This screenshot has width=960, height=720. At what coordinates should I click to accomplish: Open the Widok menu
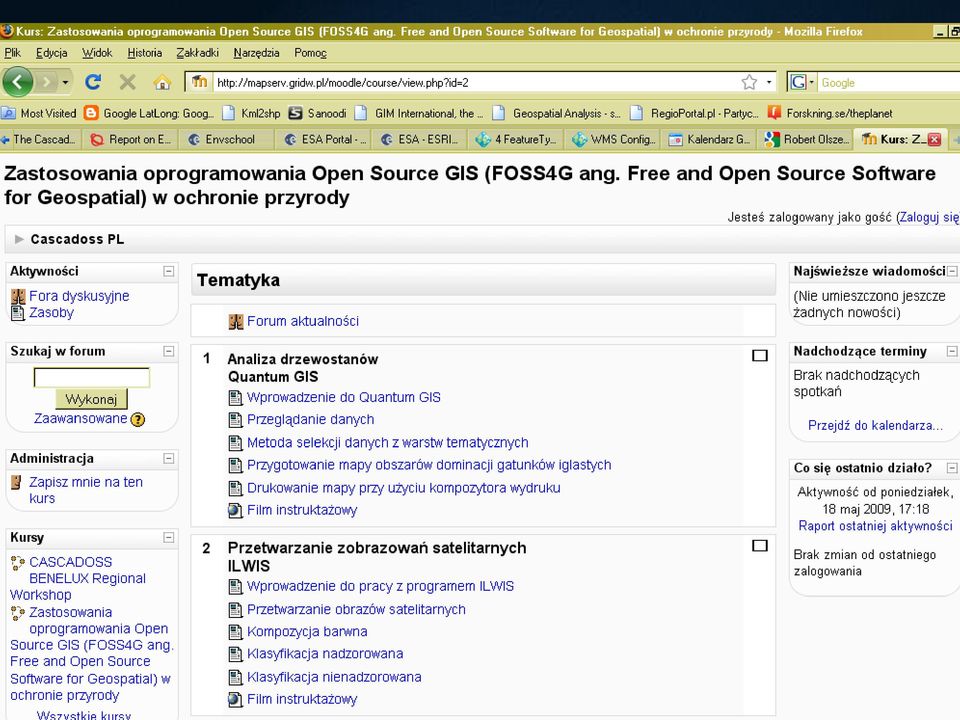point(97,53)
